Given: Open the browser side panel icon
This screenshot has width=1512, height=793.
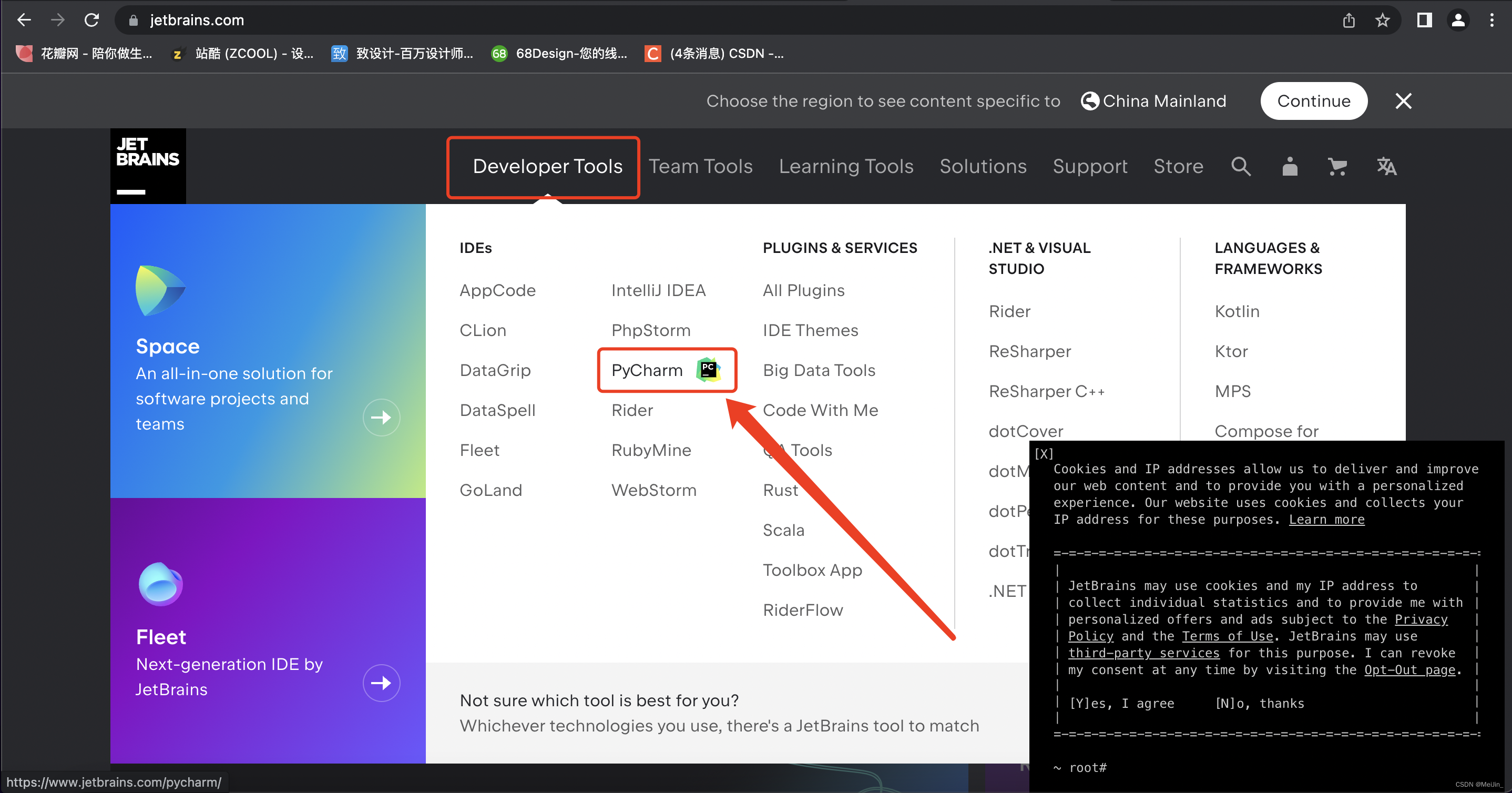Looking at the screenshot, I should point(1425,20).
